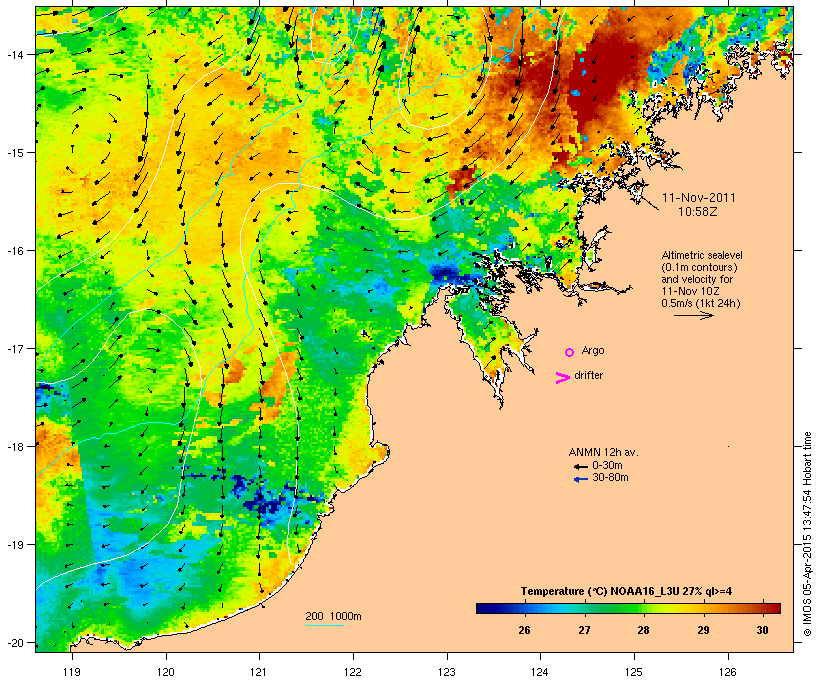Screen dimensions: 820x680
Task: Click the cyan 200 1000m depth line
Action: pos(325,626)
